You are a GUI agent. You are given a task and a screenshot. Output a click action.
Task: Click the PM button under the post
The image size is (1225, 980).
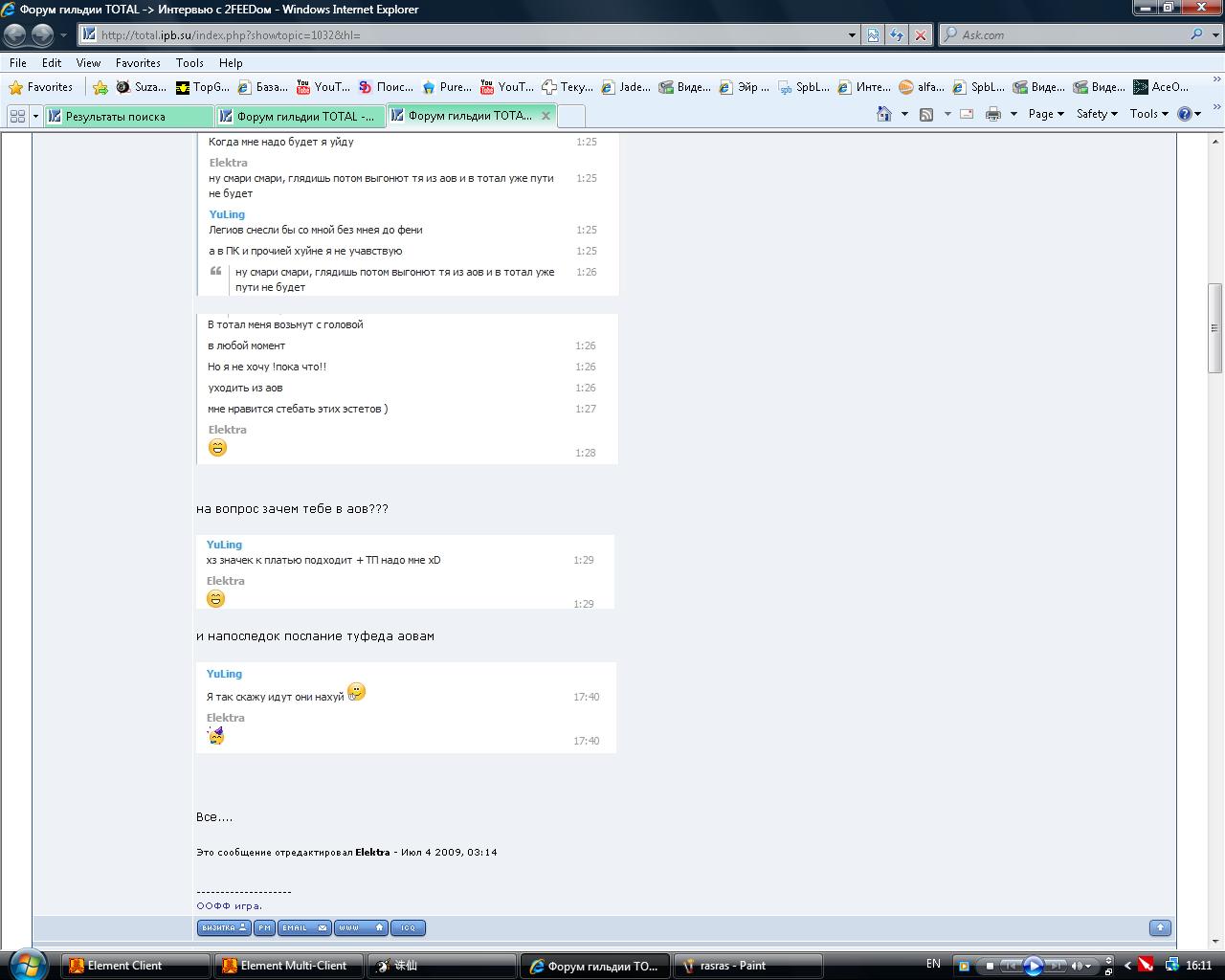tap(264, 927)
